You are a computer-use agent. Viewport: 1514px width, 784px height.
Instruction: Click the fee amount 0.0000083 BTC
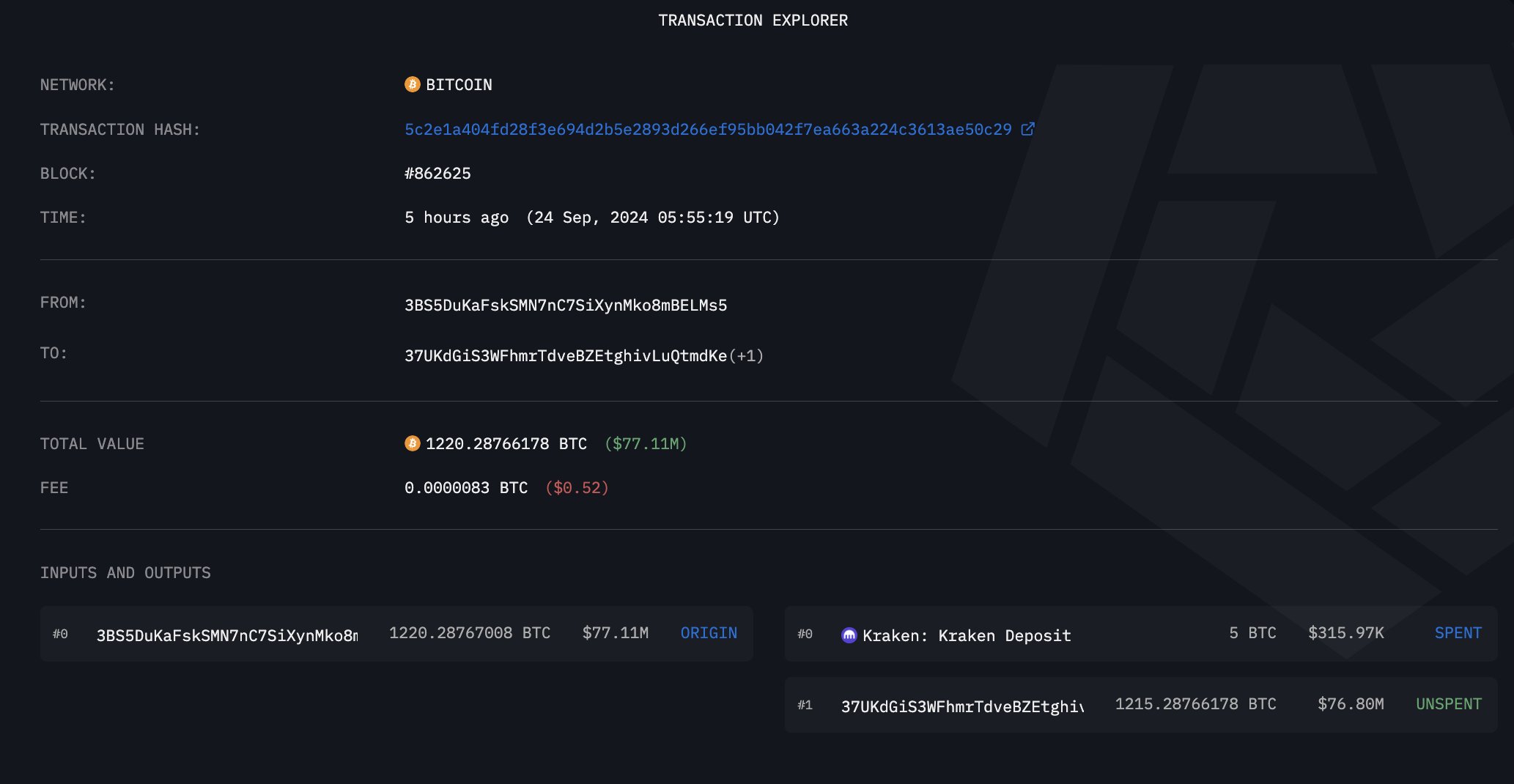(466, 488)
